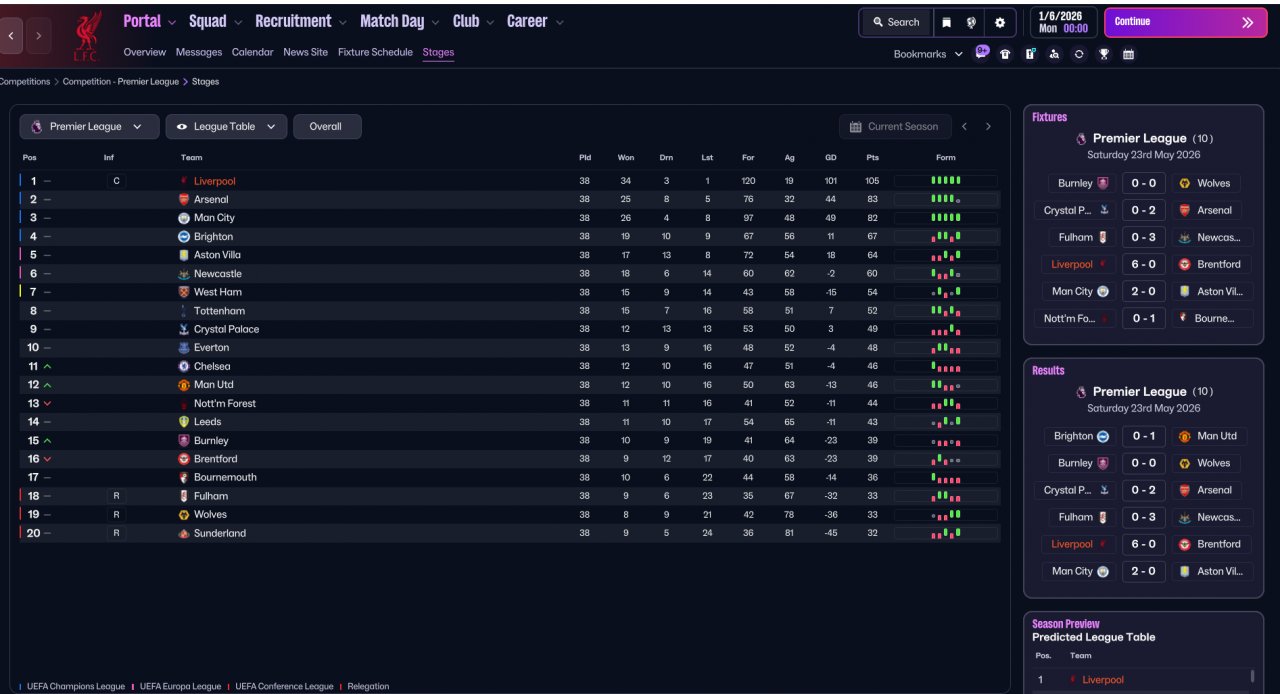1280x694 pixels.
Task: Click the Brighton badge in league table
Action: point(183,237)
